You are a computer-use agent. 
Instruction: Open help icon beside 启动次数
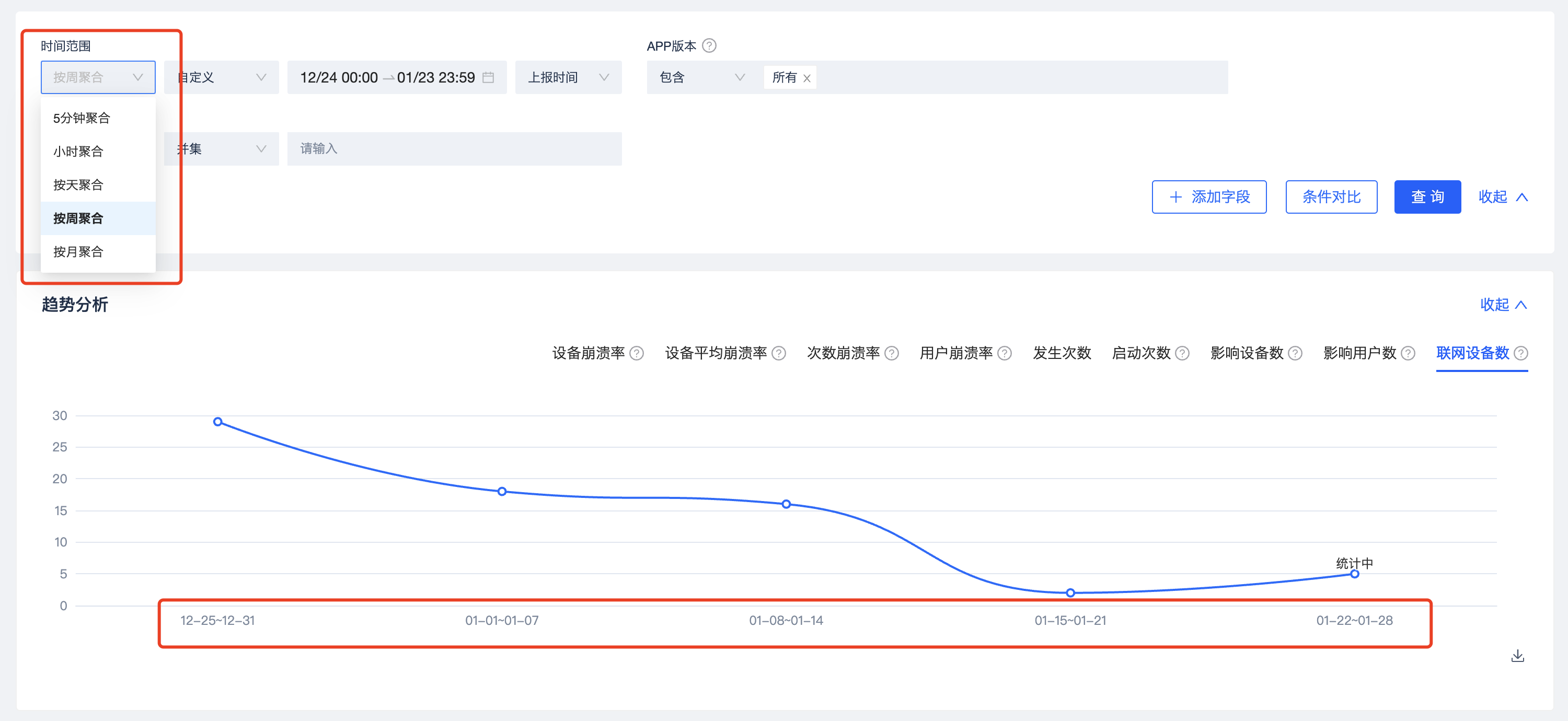1182,353
